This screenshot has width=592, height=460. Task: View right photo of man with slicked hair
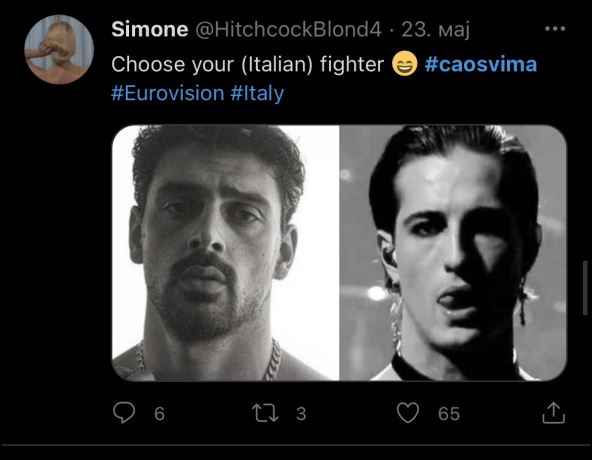[453, 253]
